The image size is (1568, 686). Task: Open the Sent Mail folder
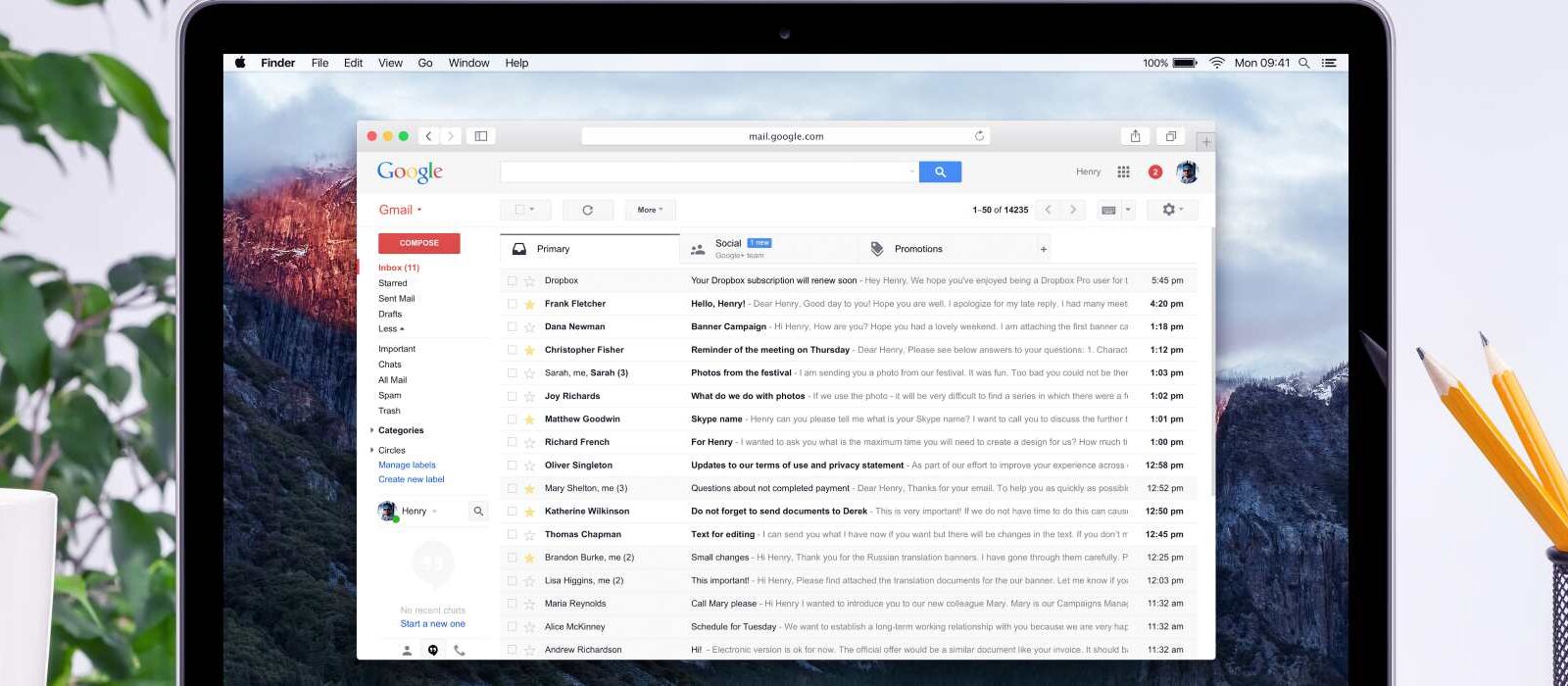397,299
